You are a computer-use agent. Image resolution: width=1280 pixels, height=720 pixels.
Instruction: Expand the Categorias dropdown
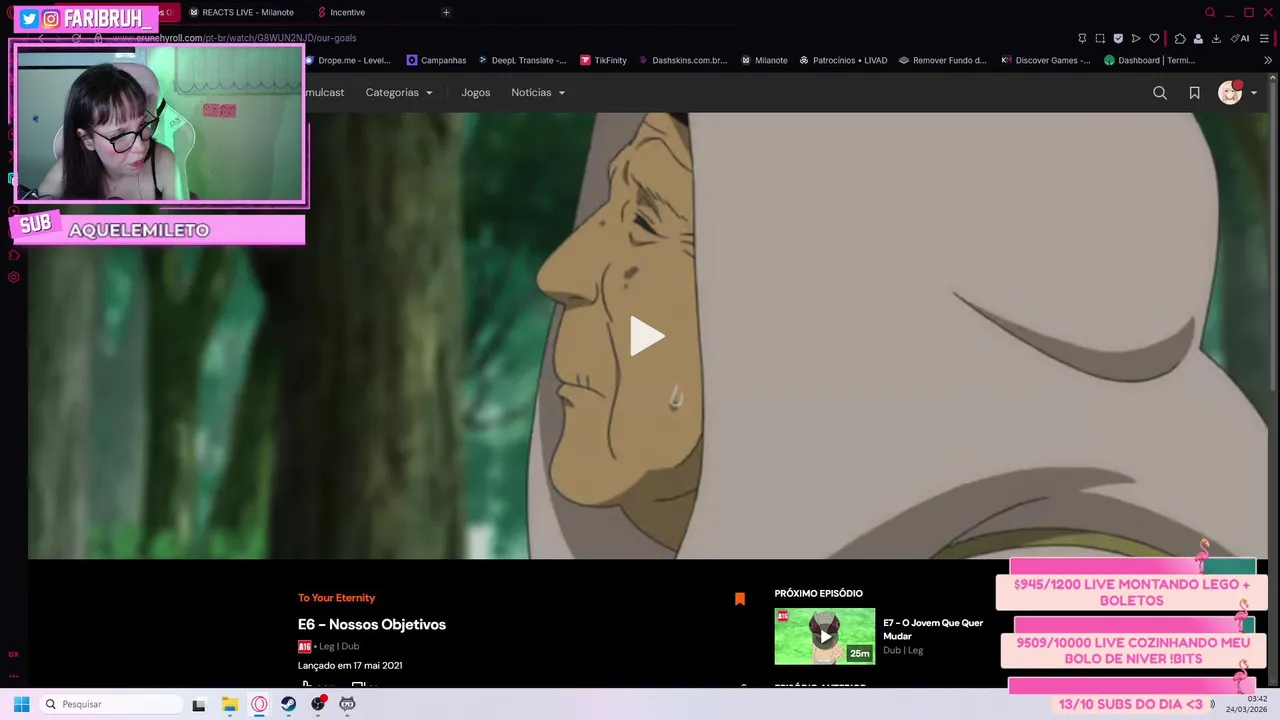(x=399, y=93)
